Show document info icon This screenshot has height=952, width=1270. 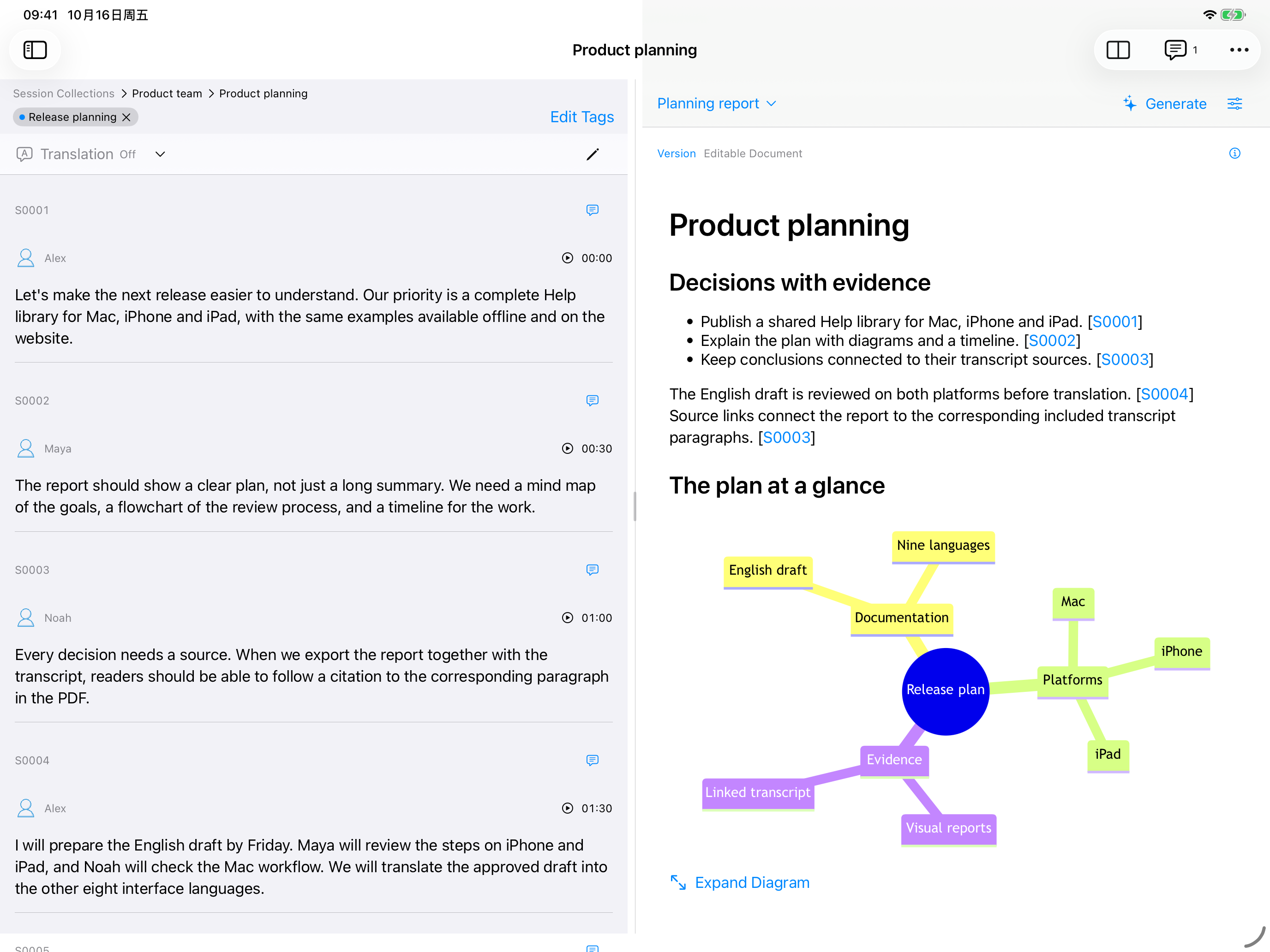coord(1234,153)
